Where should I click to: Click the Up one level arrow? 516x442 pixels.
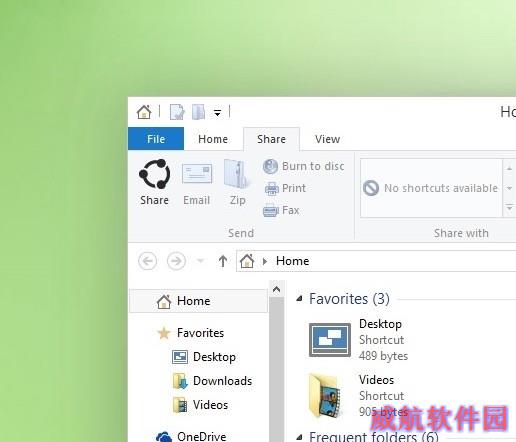coord(223,261)
